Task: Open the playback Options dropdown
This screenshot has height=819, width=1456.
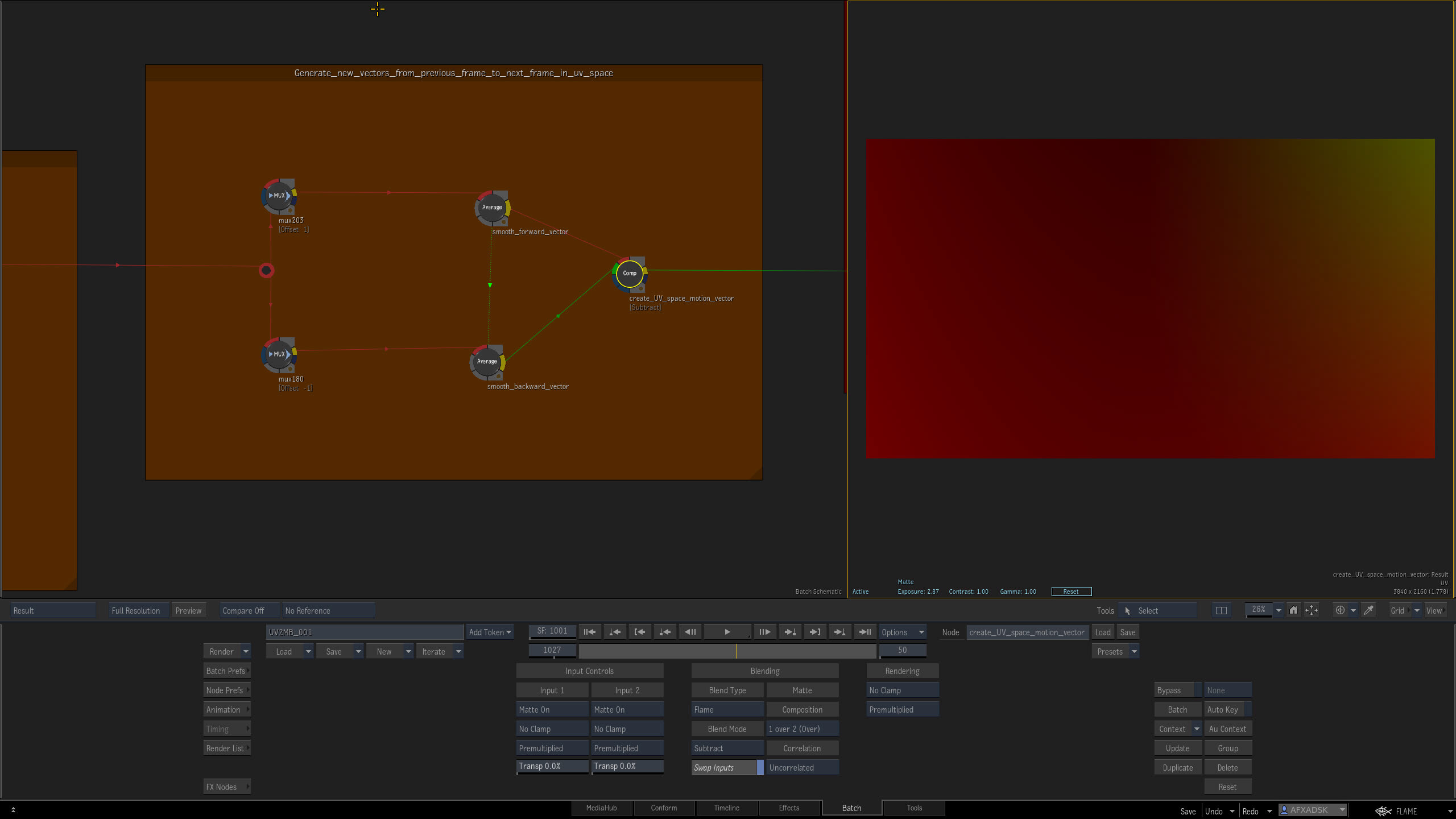Action: pyautogui.click(x=903, y=632)
